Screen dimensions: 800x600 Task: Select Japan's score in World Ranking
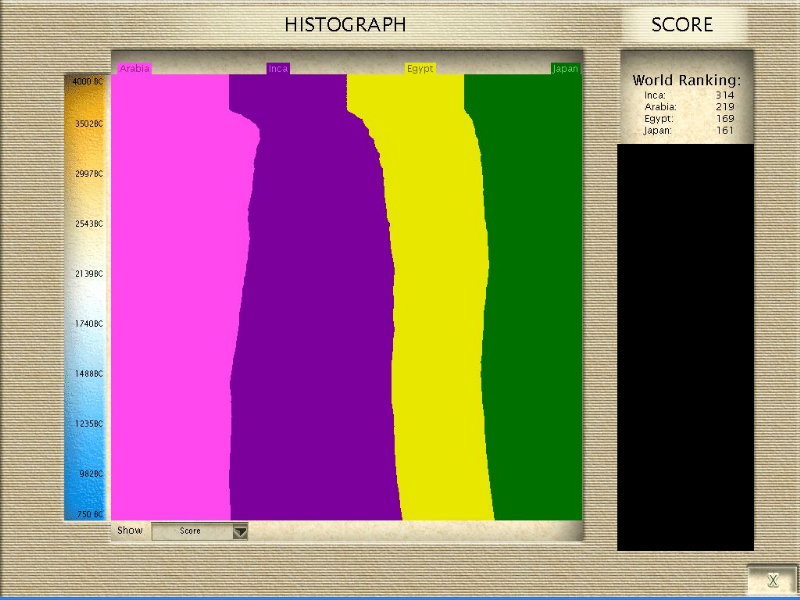[725, 130]
